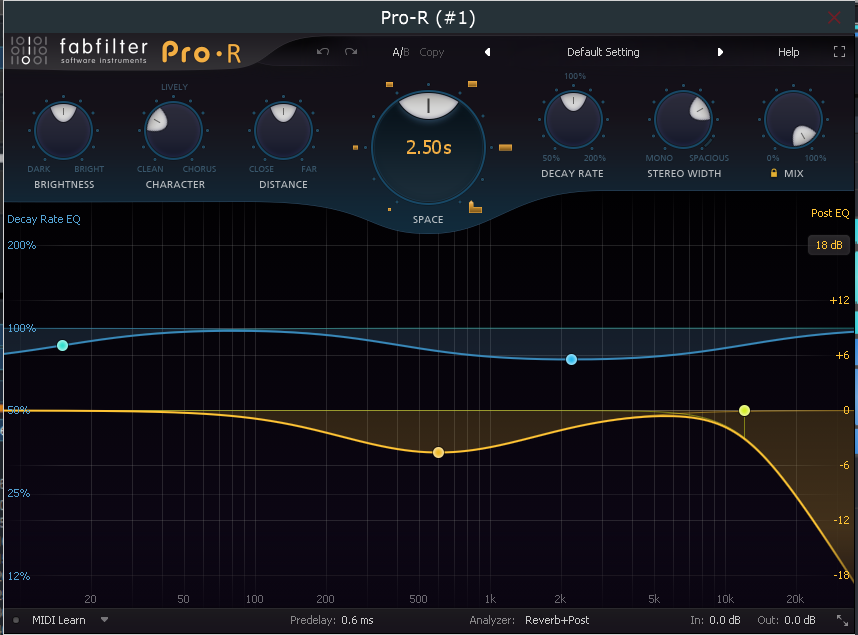Click the Decay Rate knob
The image size is (858, 635).
[573, 119]
